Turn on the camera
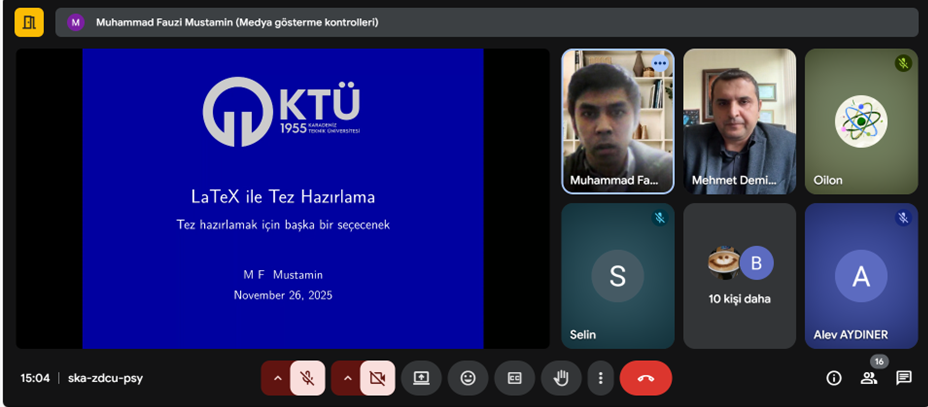The height and width of the screenshot is (407, 928). [x=377, y=378]
